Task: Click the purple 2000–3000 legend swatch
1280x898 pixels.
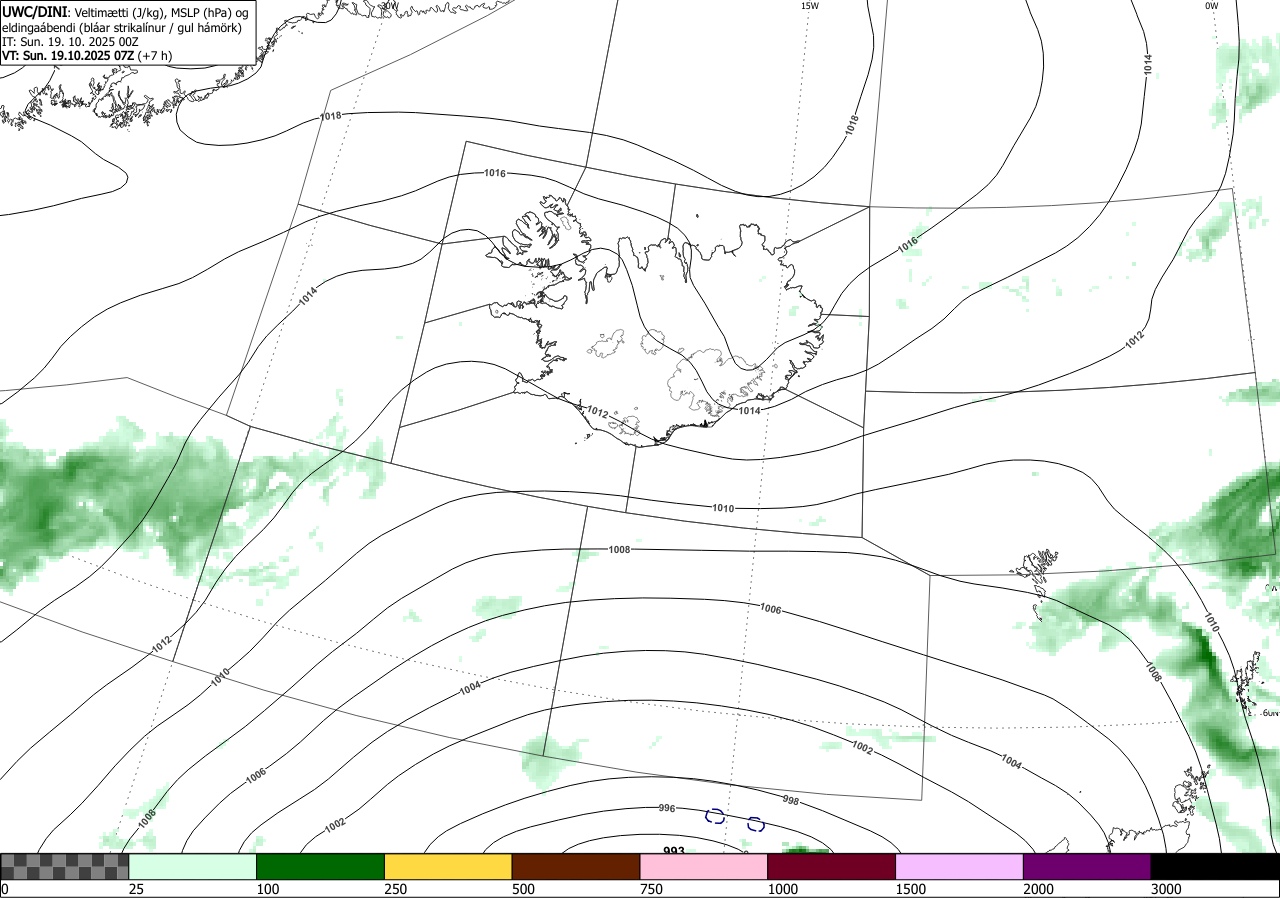Action: click(x=1087, y=866)
